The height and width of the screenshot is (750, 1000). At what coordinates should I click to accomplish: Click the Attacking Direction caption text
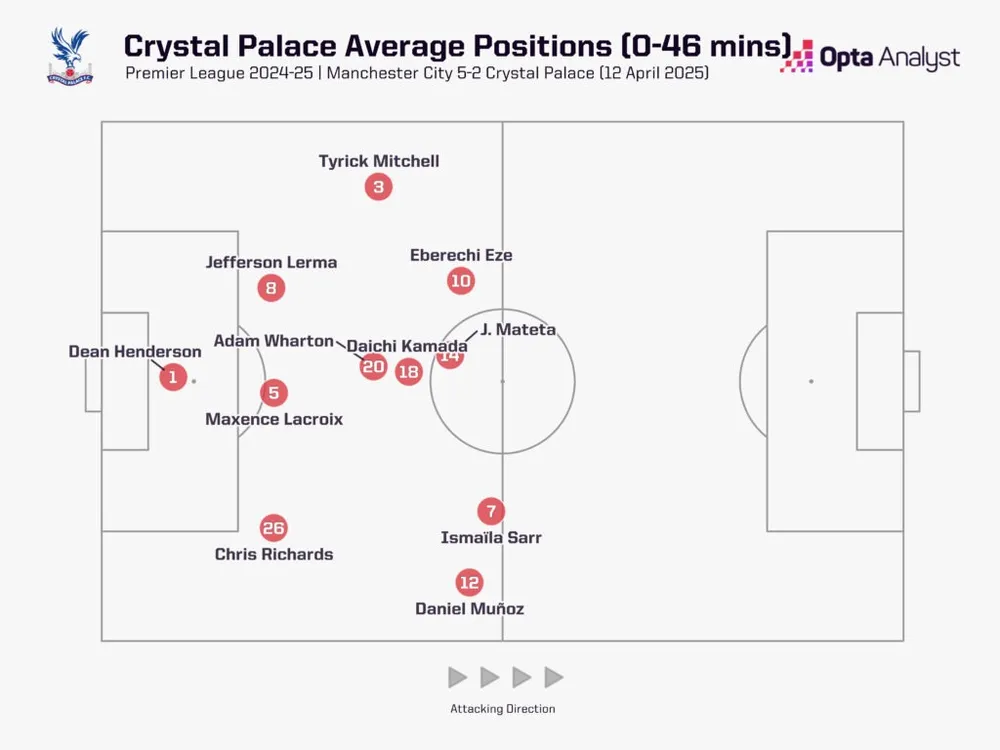[x=502, y=709]
